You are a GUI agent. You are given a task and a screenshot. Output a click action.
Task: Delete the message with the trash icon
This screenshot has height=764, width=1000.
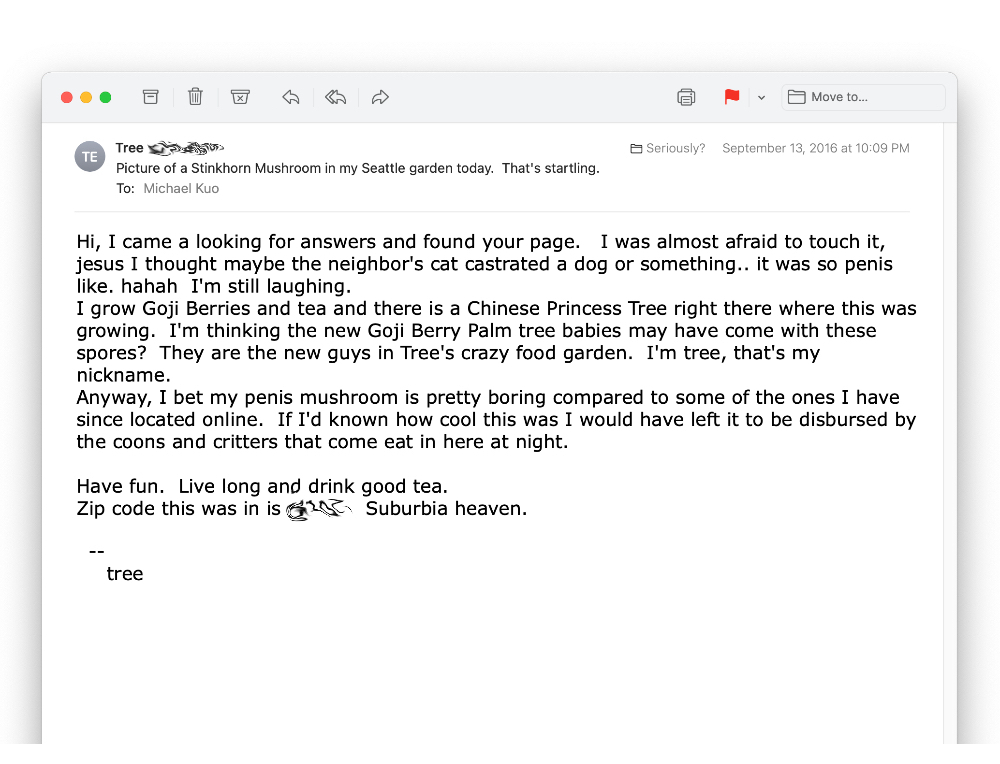[195, 97]
